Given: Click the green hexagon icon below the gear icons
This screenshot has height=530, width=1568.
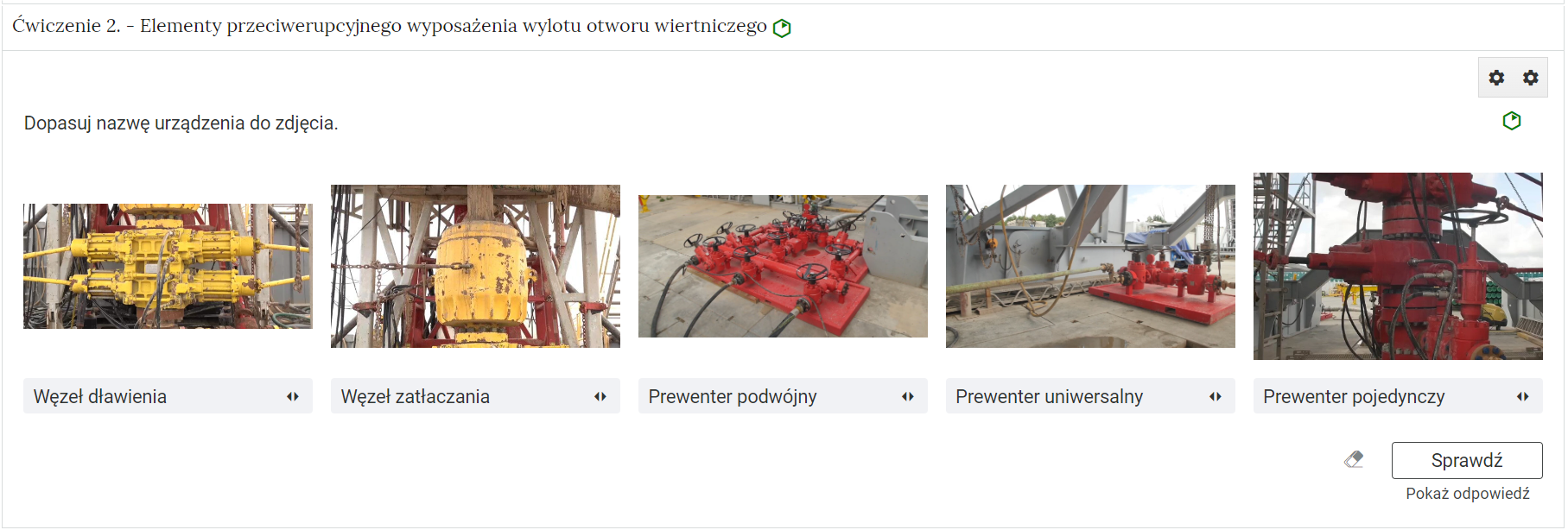Looking at the screenshot, I should (1511, 121).
